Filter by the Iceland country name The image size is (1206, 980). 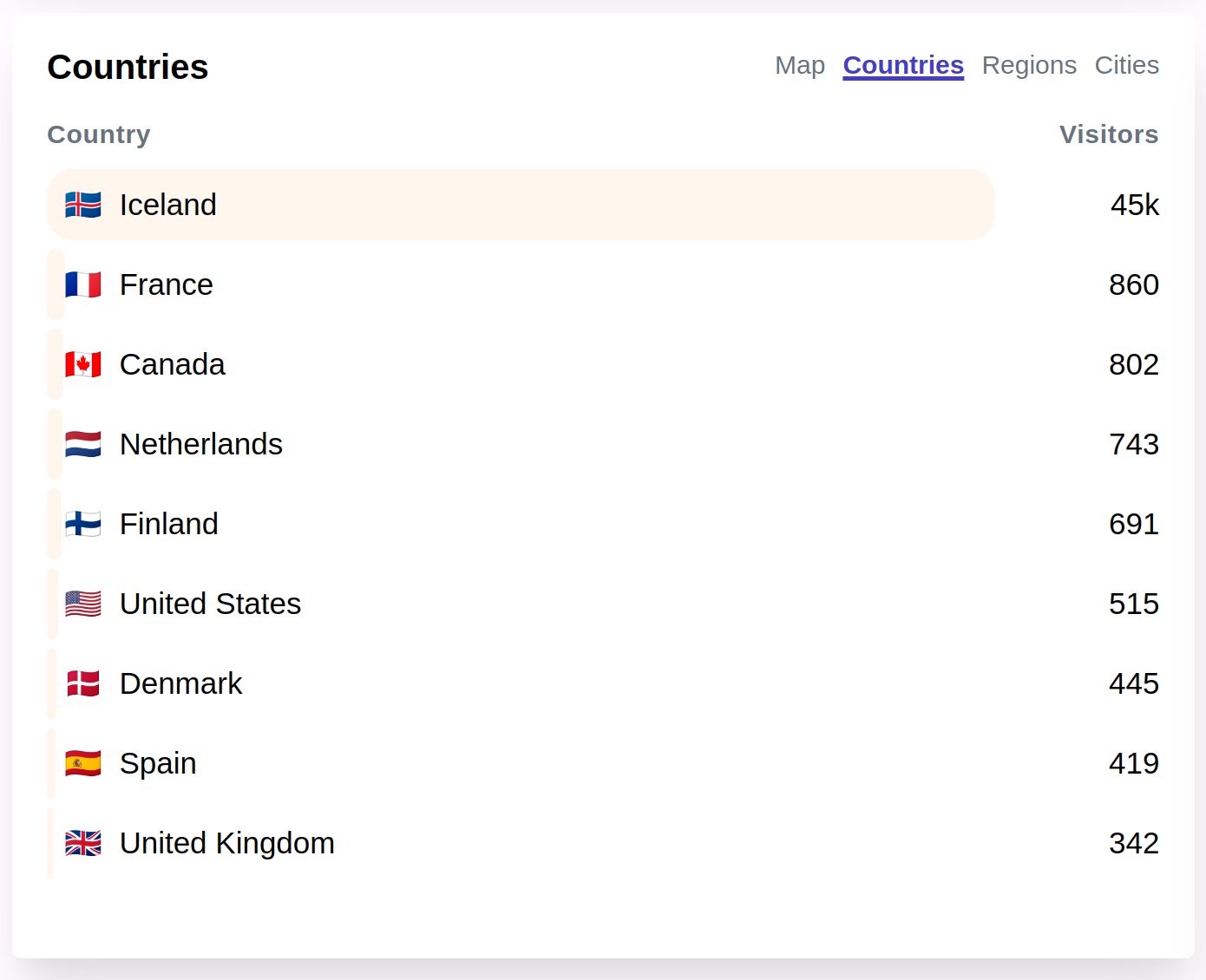[168, 205]
